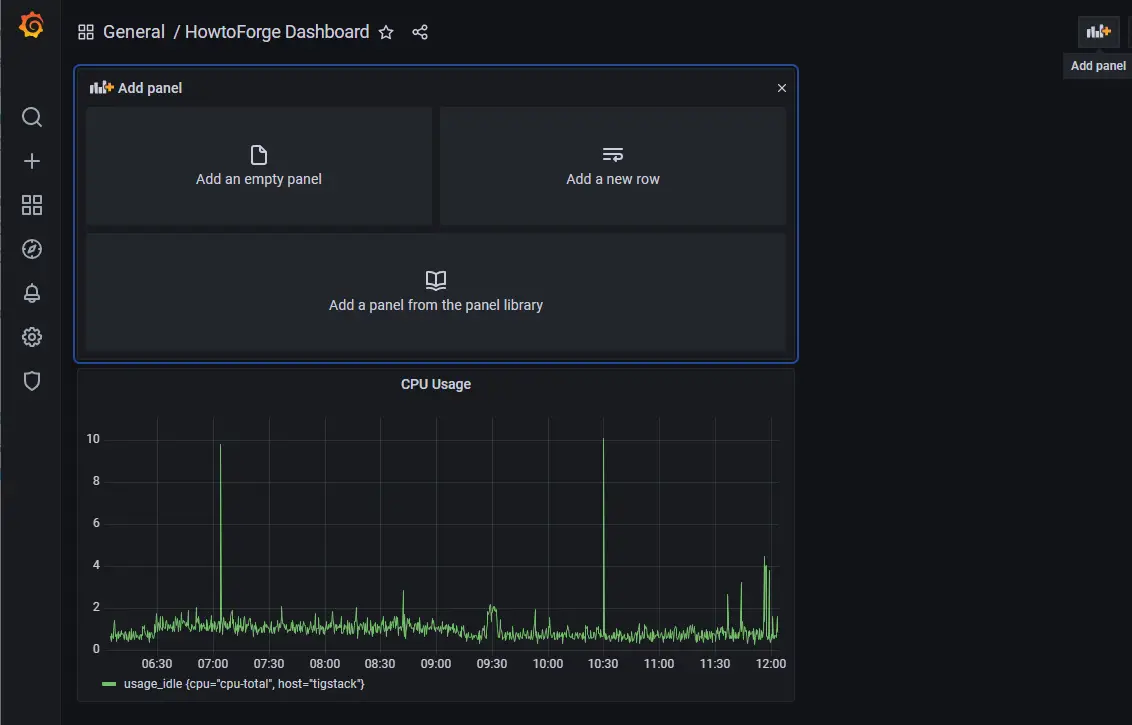Click the Create (plus) icon in sidebar

[x=31, y=161]
